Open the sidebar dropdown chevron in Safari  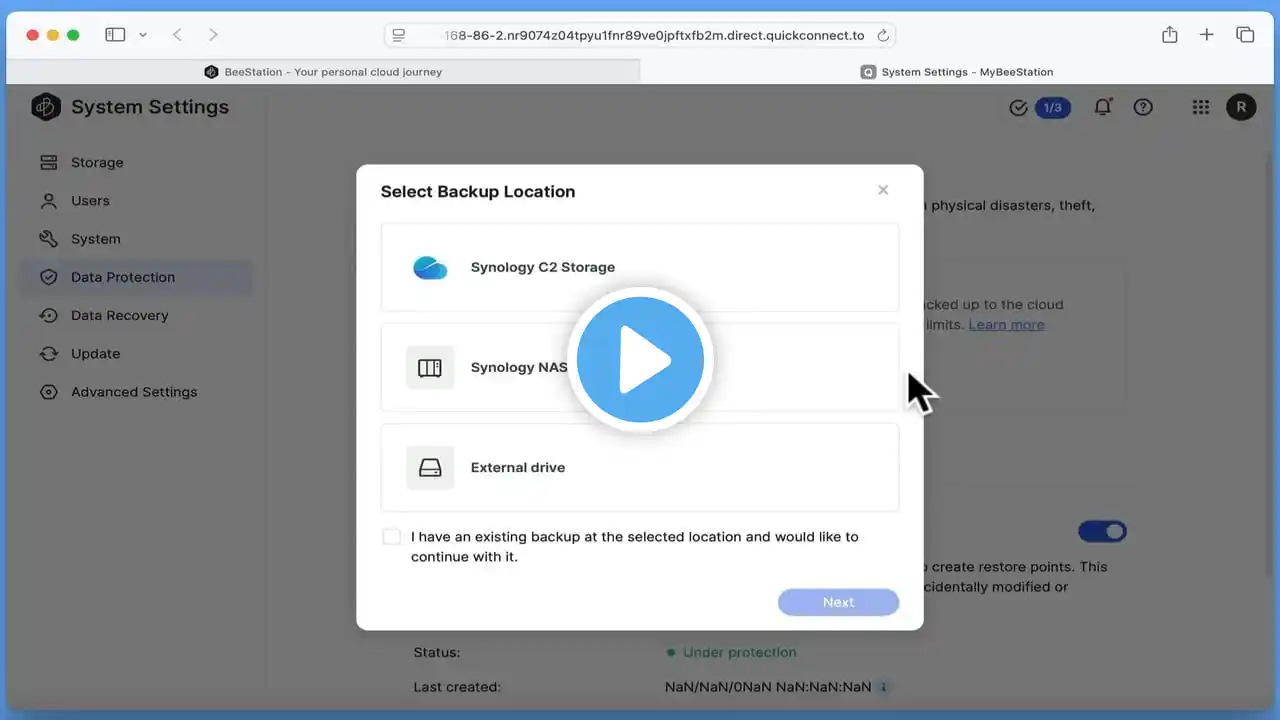coord(143,35)
